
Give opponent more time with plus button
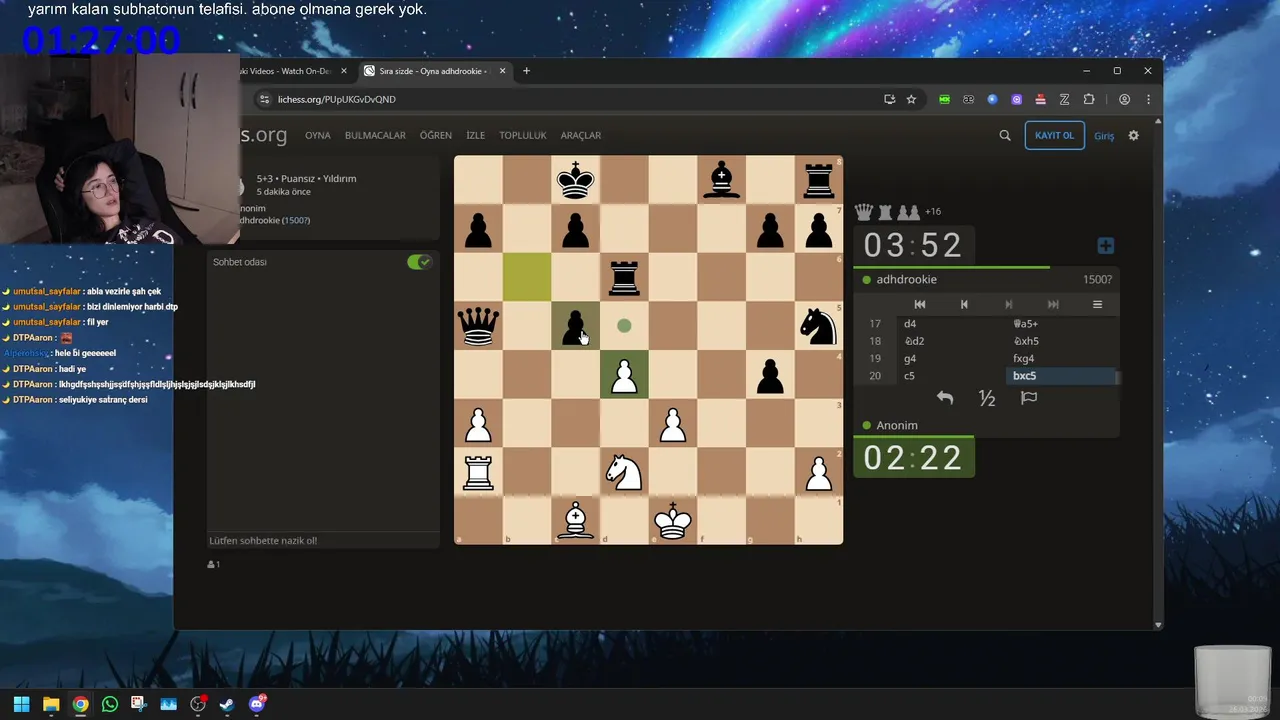tap(1105, 246)
